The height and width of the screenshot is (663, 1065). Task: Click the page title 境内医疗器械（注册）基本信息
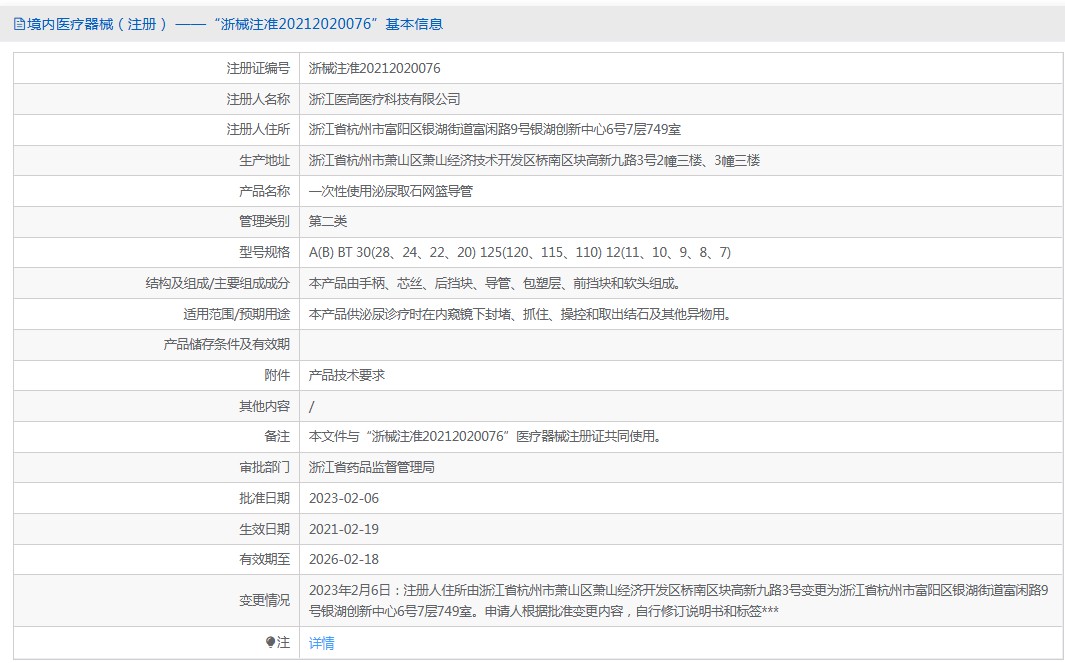[x=234, y=24]
